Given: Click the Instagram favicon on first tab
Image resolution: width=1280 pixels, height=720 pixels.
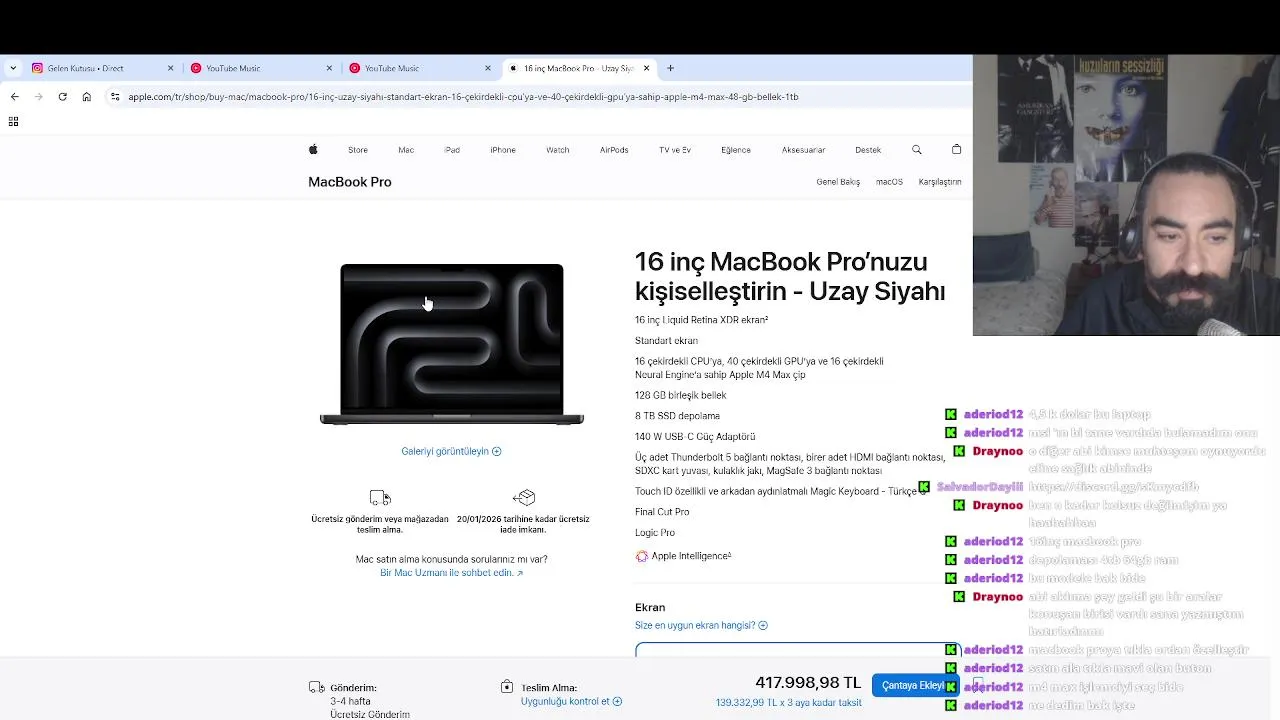Looking at the screenshot, I should [x=37, y=68].
